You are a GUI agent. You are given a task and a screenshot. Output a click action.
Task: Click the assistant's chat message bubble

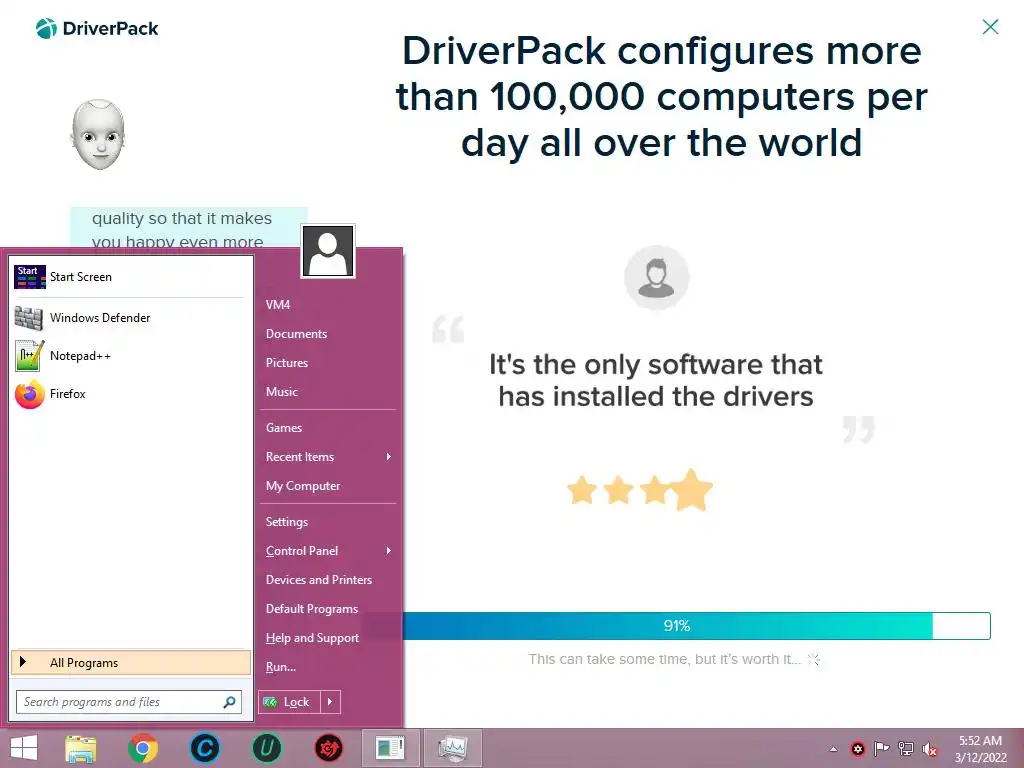(x=189, y=229)
